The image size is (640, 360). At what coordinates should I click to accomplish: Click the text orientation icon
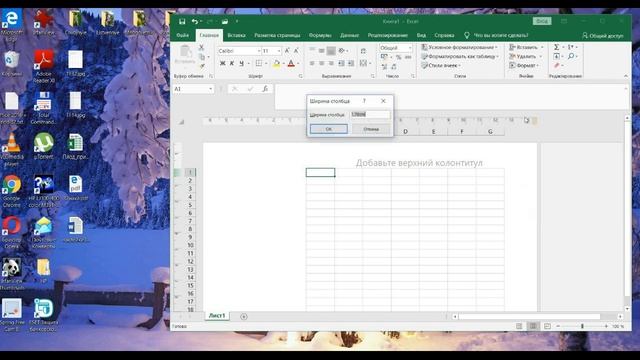[341, 51]
